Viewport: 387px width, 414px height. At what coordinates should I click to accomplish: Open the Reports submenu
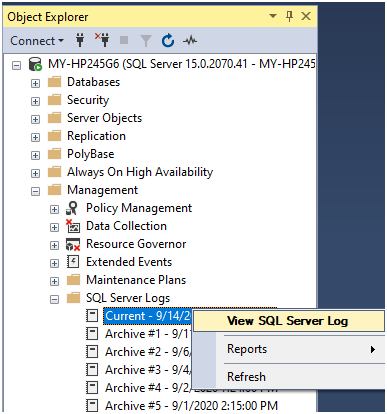coord(289,349)
